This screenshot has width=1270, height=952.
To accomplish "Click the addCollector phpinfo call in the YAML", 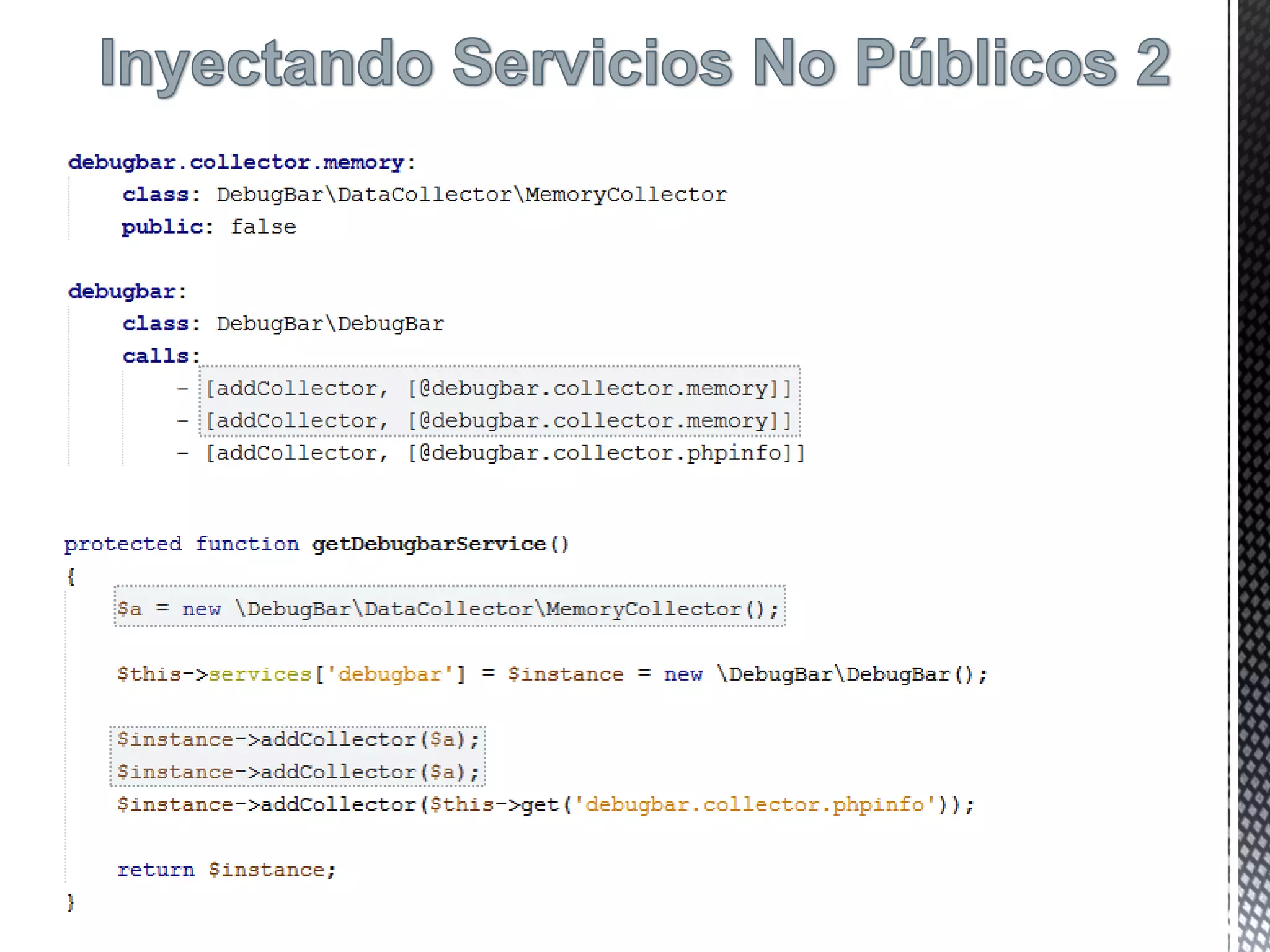I will (505, 453).
